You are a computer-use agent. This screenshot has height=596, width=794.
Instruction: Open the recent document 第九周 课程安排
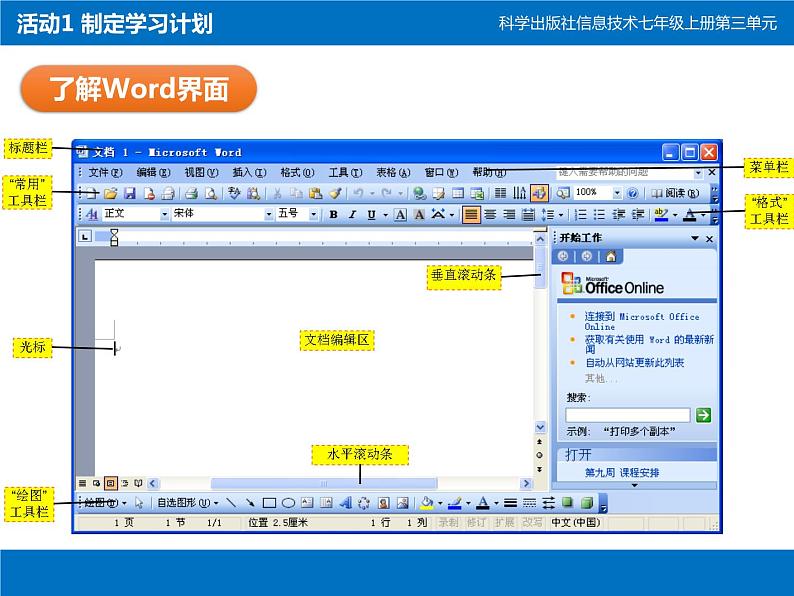point(622,472)
